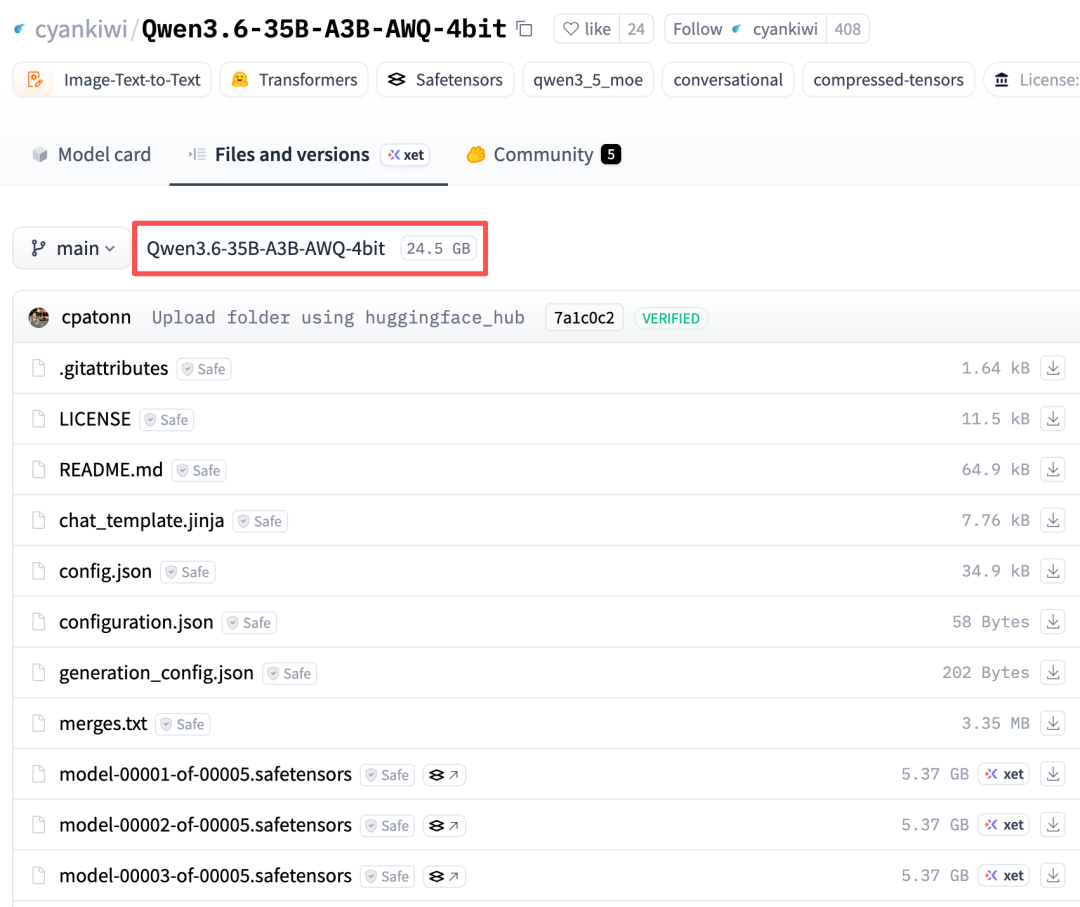The image size is (1080, 907).
Task: Select the conversational tag
Action: 728,80
